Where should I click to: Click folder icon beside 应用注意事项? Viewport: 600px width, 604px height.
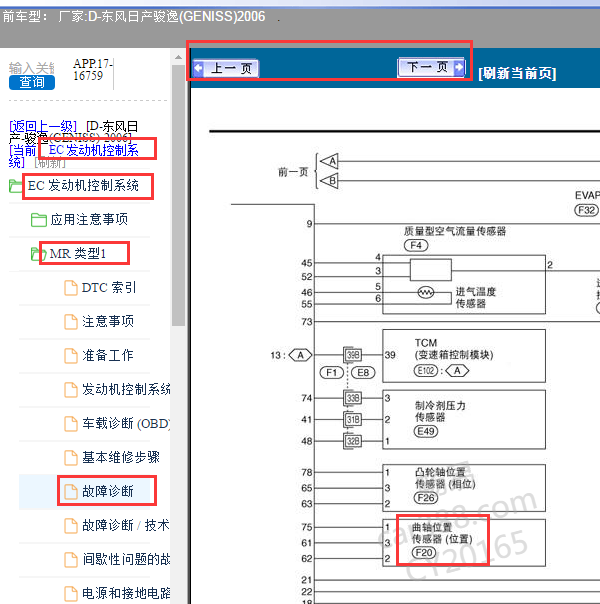click(x=39, y=220)
